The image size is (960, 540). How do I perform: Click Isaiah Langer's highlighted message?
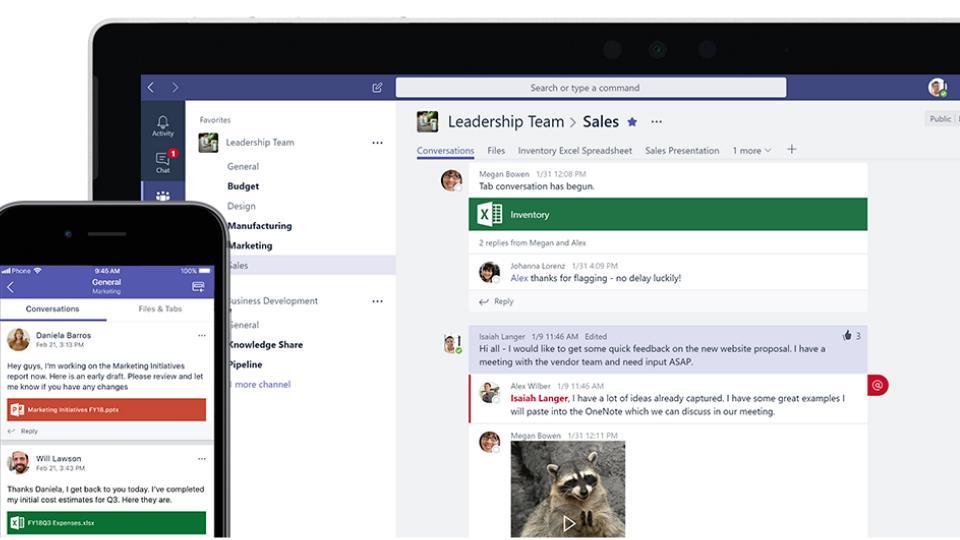(668, 349)
